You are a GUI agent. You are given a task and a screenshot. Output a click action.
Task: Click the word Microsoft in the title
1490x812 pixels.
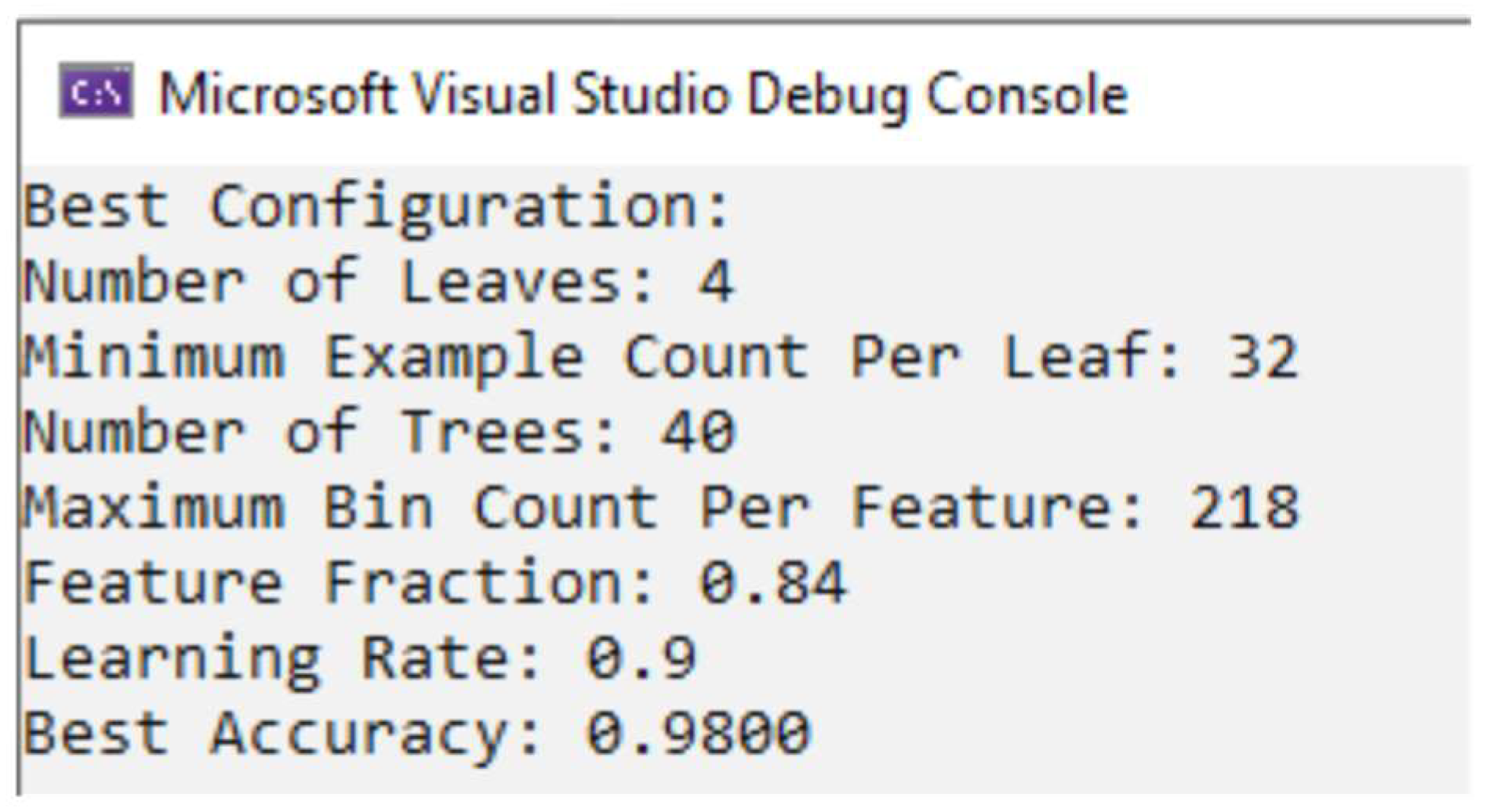point(278,95)
